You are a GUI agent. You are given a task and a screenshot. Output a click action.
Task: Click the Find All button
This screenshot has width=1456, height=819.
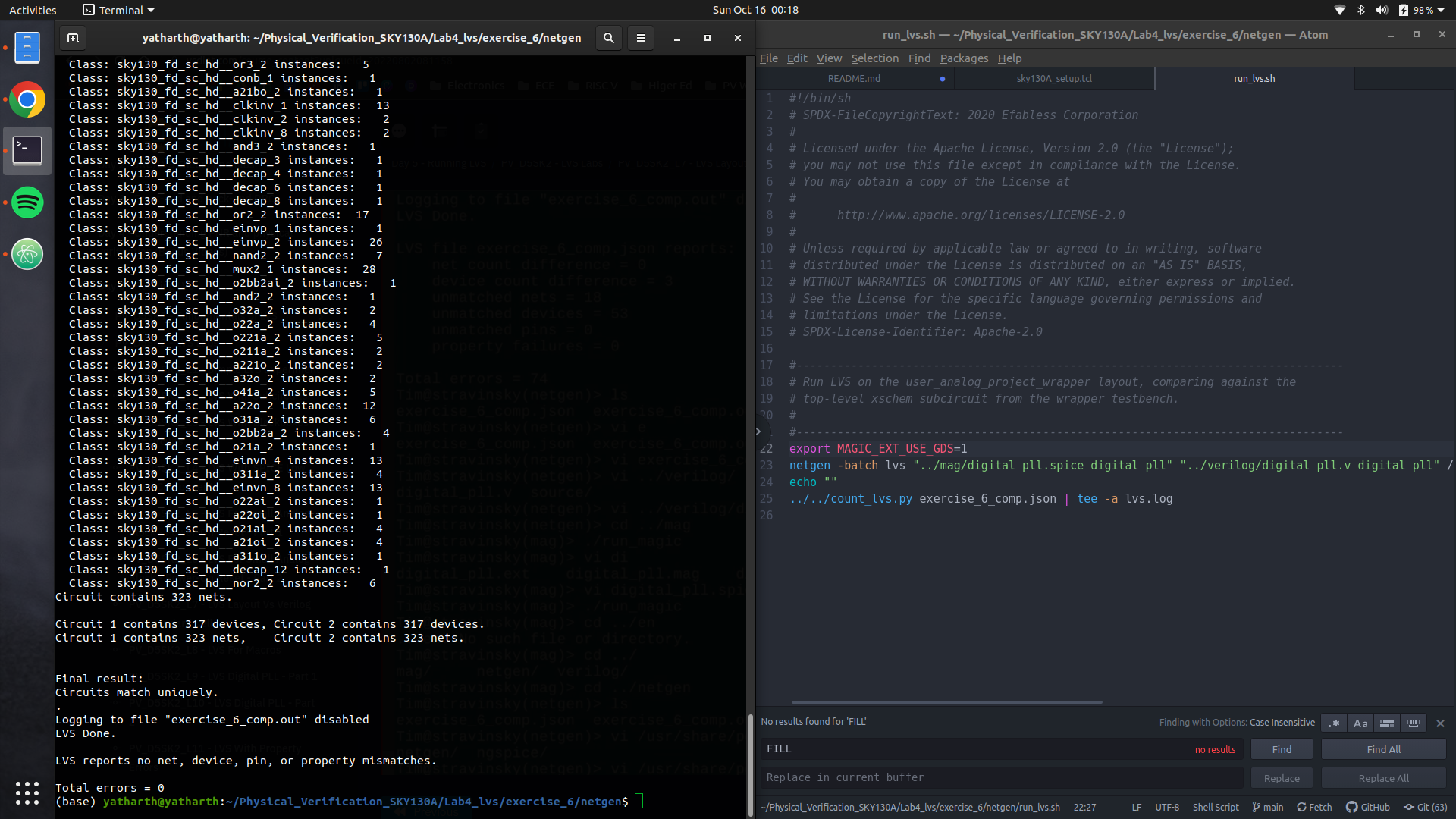1383,749
